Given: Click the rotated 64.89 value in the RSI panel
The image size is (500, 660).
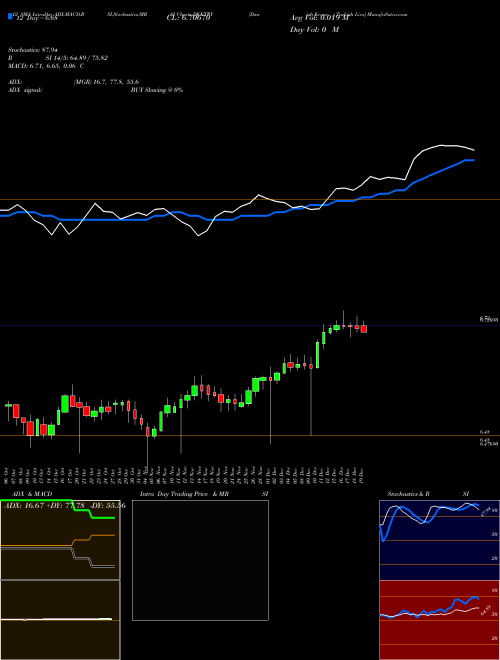Looking at the screenshot, I should point(486,610).
